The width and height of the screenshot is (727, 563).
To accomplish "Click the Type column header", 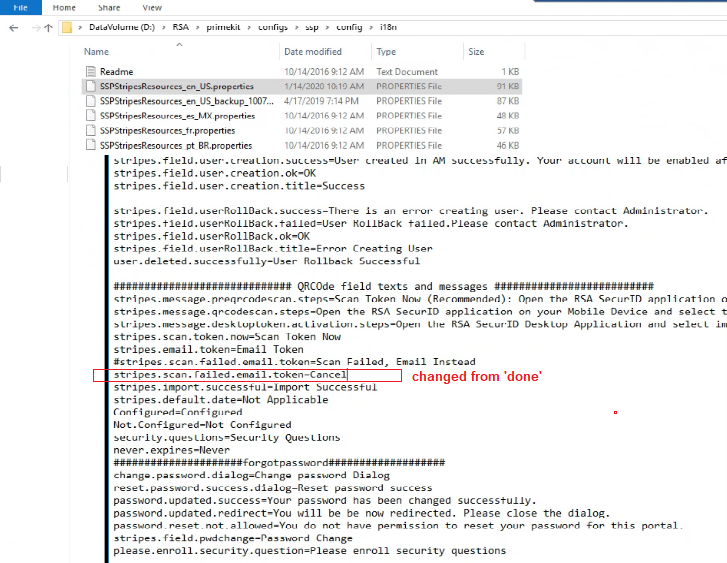I will click(x=386, y=52).
